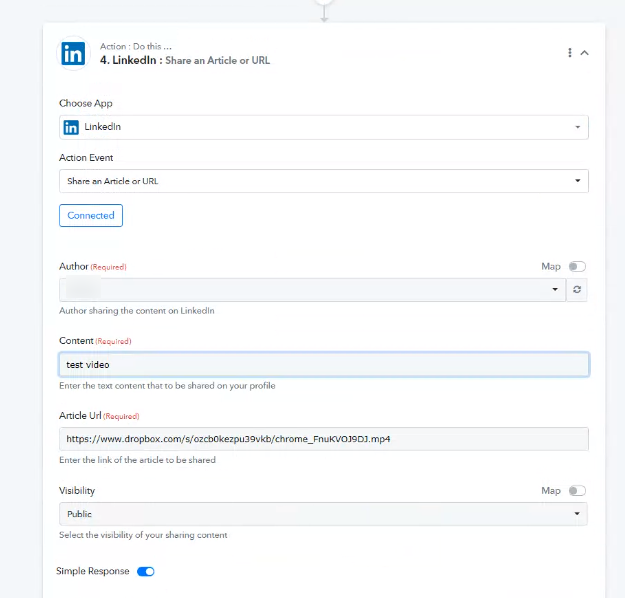Click the 'Action : Do this ...' text
This screenshot has height=598, width=625.
(x=136, y=46)
